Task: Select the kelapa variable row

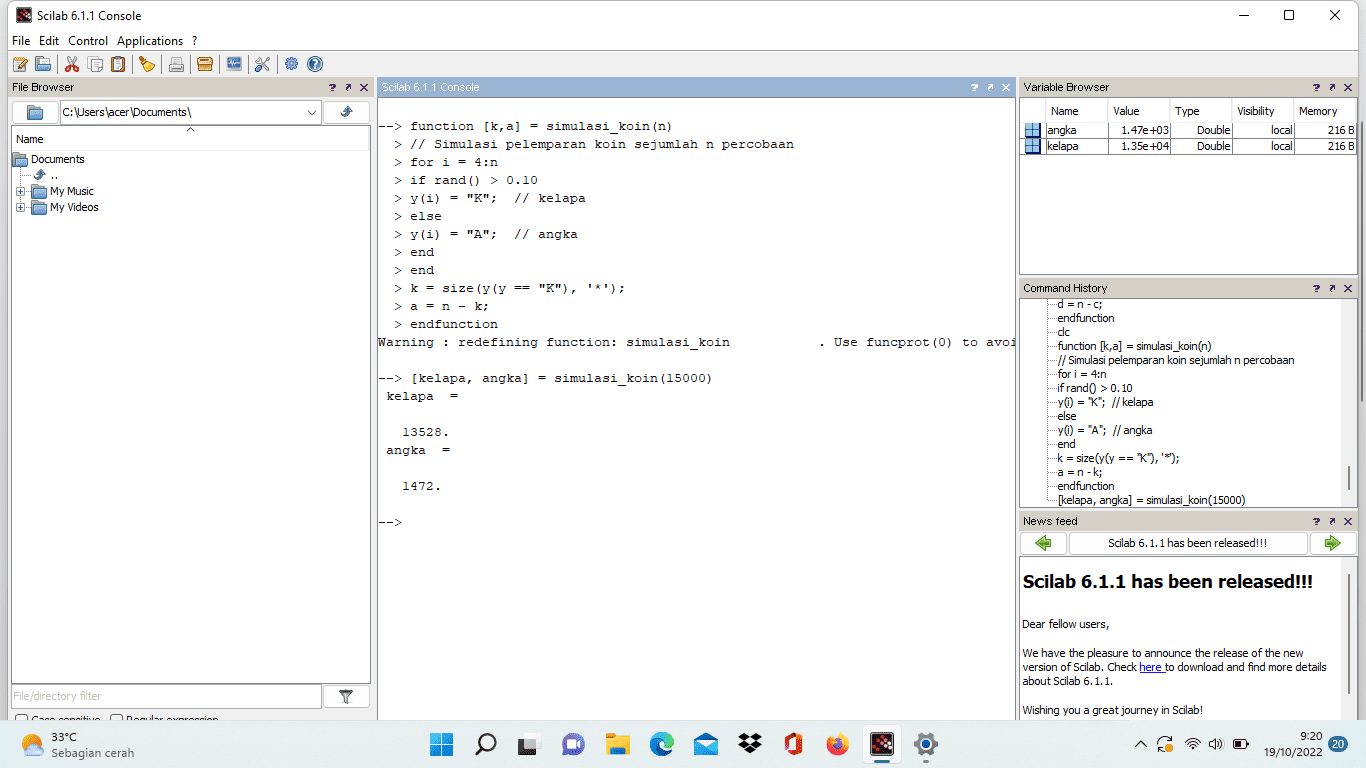Action: click(x=1189, y=146)
